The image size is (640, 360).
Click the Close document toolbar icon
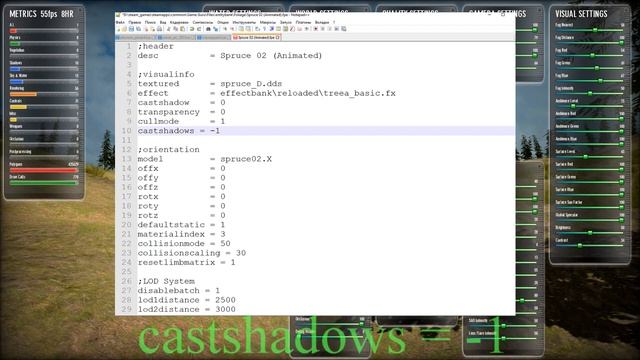pyautogui.click(x=146, y=29)
